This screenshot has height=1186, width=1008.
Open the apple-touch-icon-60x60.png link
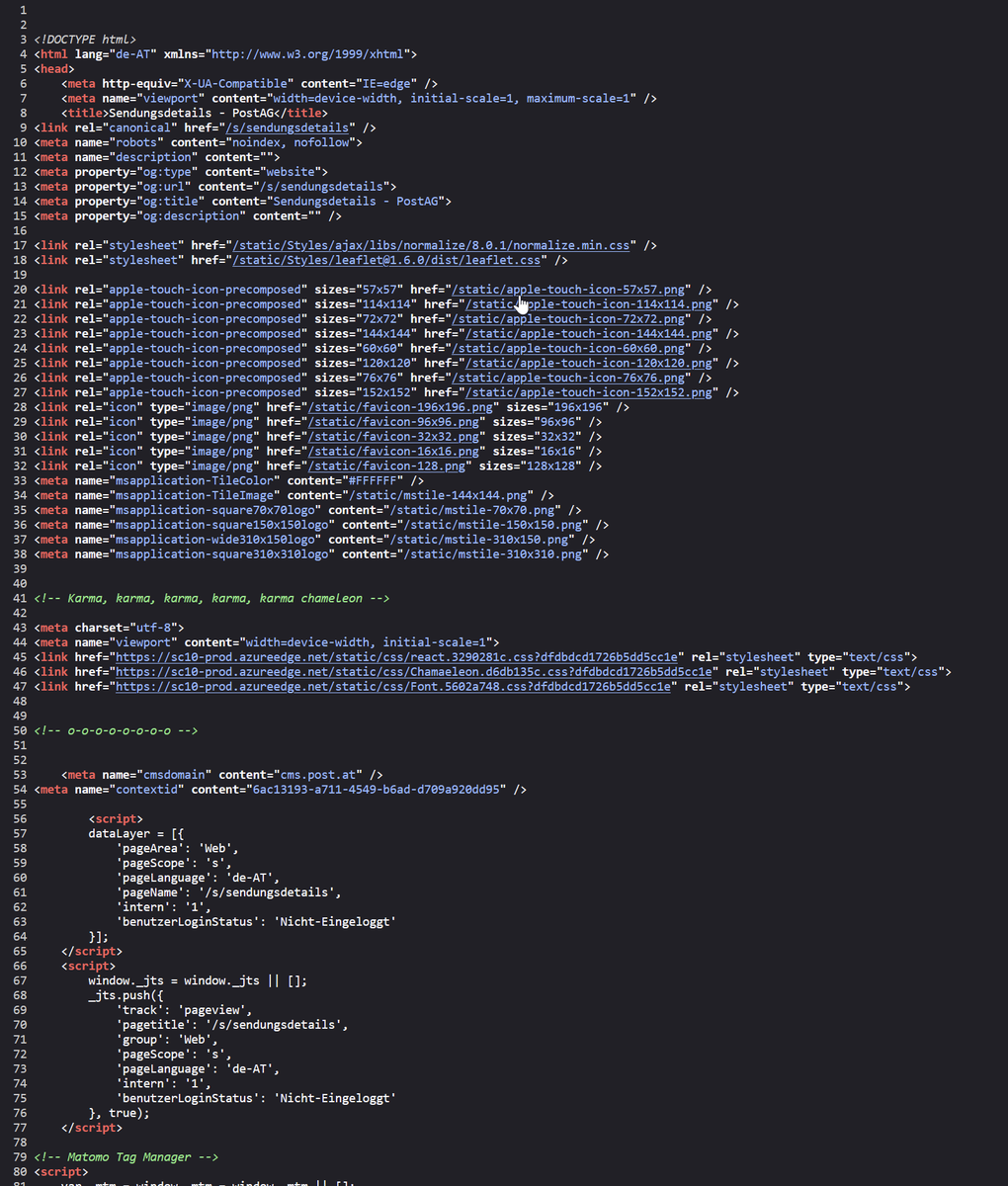pos(569,349)
